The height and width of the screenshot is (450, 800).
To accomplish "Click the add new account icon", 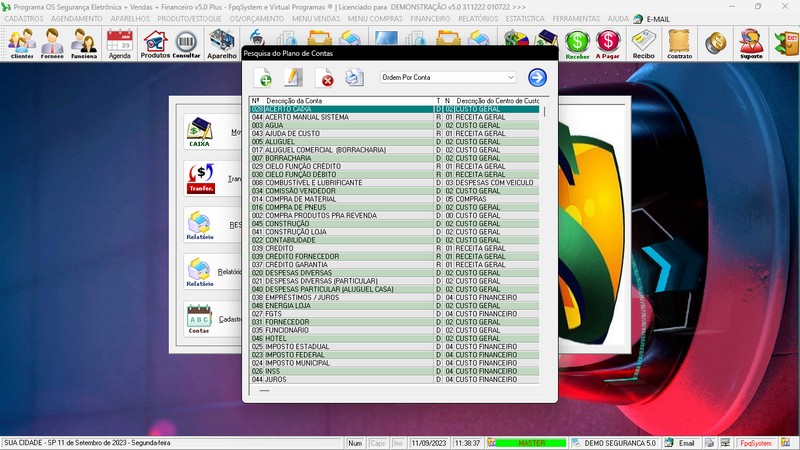I will (264, 78).
